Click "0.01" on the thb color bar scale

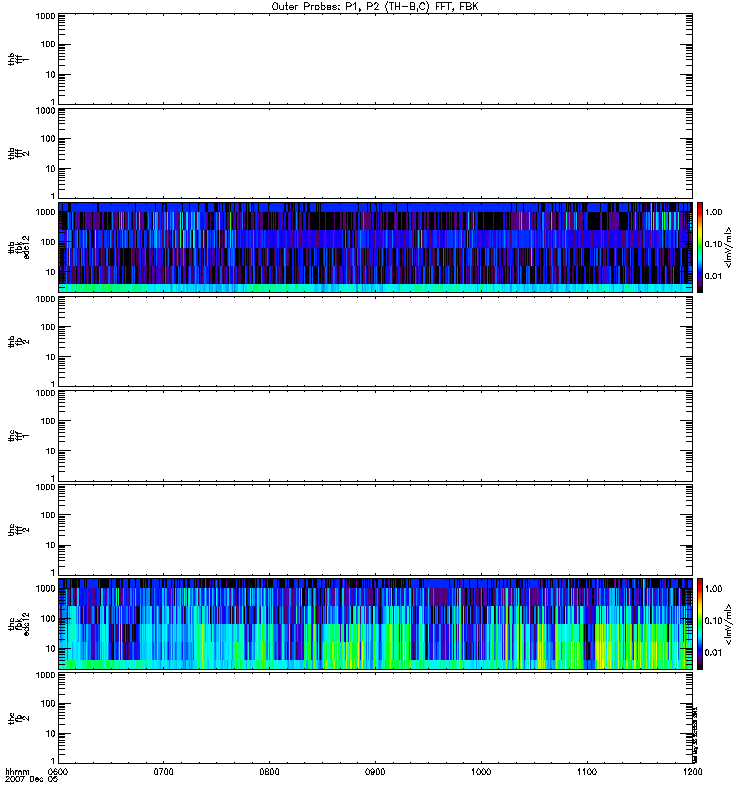[713, 276]
